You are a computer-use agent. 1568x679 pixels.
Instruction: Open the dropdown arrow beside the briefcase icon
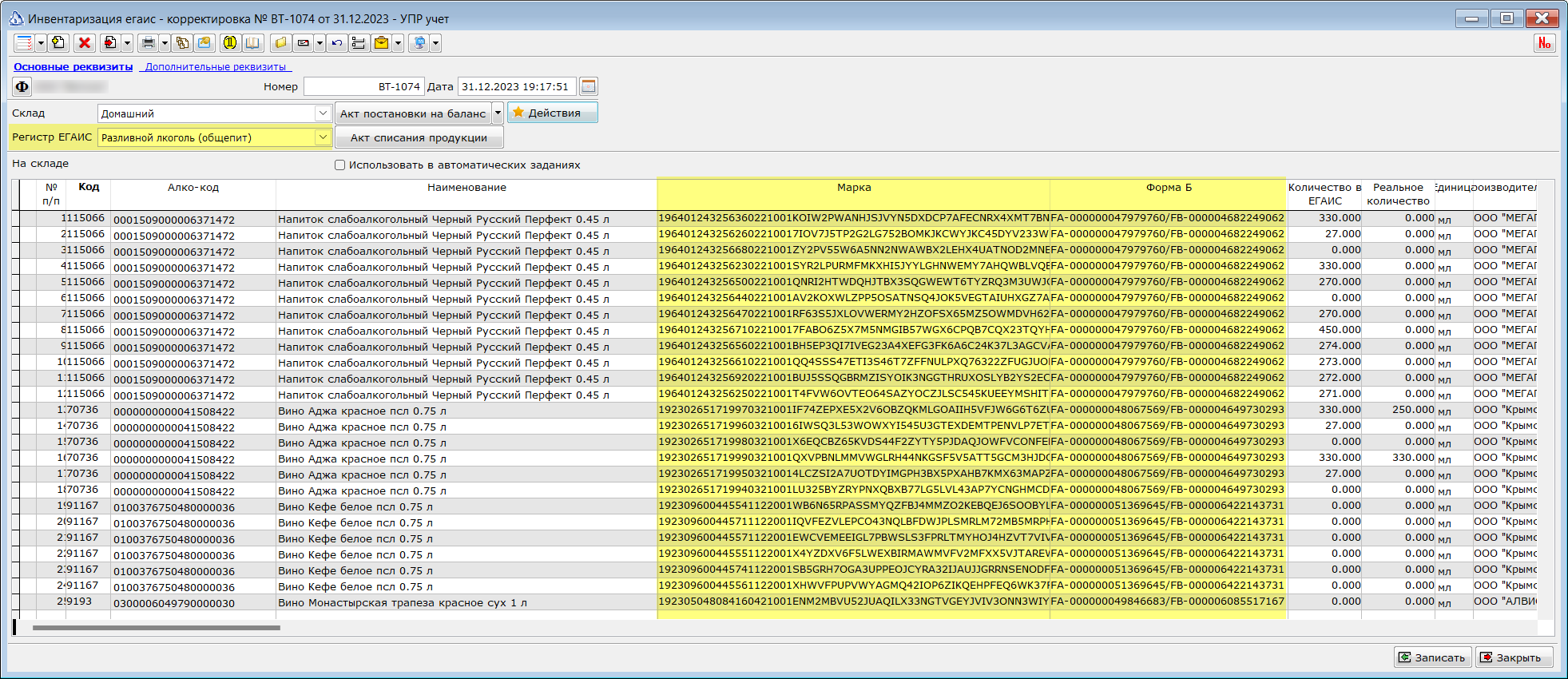[x=398, y=43]
